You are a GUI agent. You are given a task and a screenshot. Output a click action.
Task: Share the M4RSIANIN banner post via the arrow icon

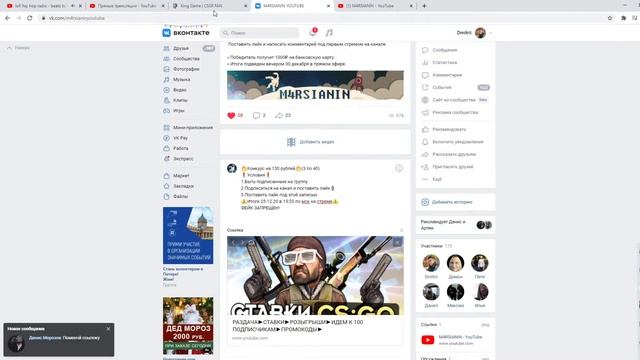click(x=279, y=116)
